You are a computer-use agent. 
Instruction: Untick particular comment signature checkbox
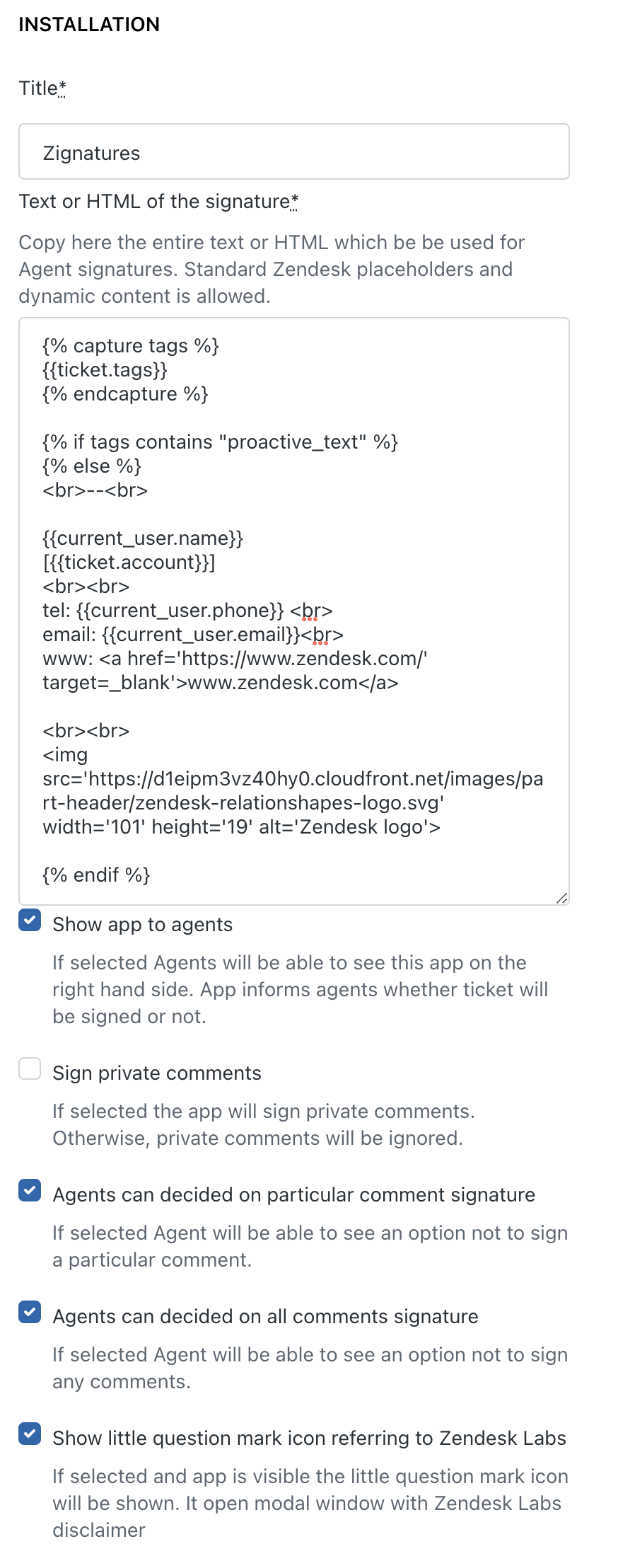point(30,1191)
